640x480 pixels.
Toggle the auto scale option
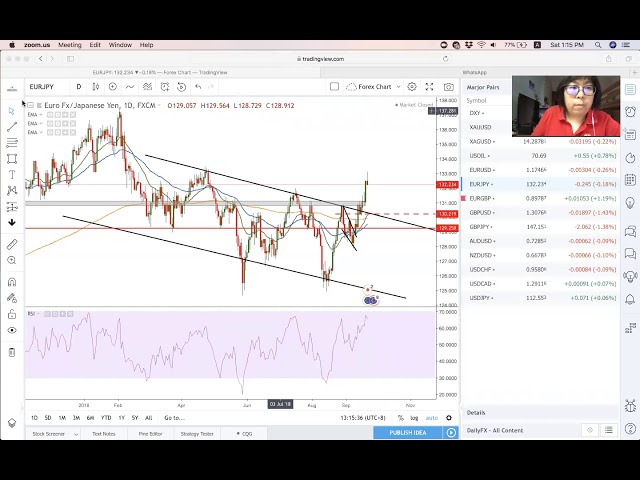pos(432,418)
